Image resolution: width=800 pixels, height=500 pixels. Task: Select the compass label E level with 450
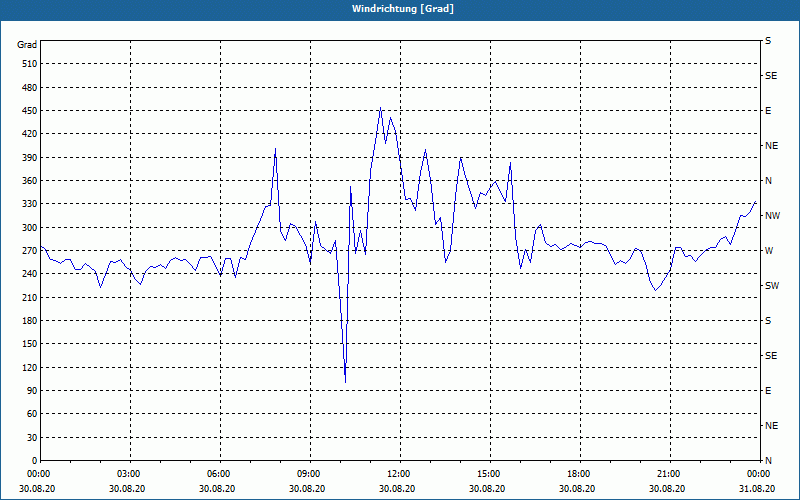pos(768,111)
